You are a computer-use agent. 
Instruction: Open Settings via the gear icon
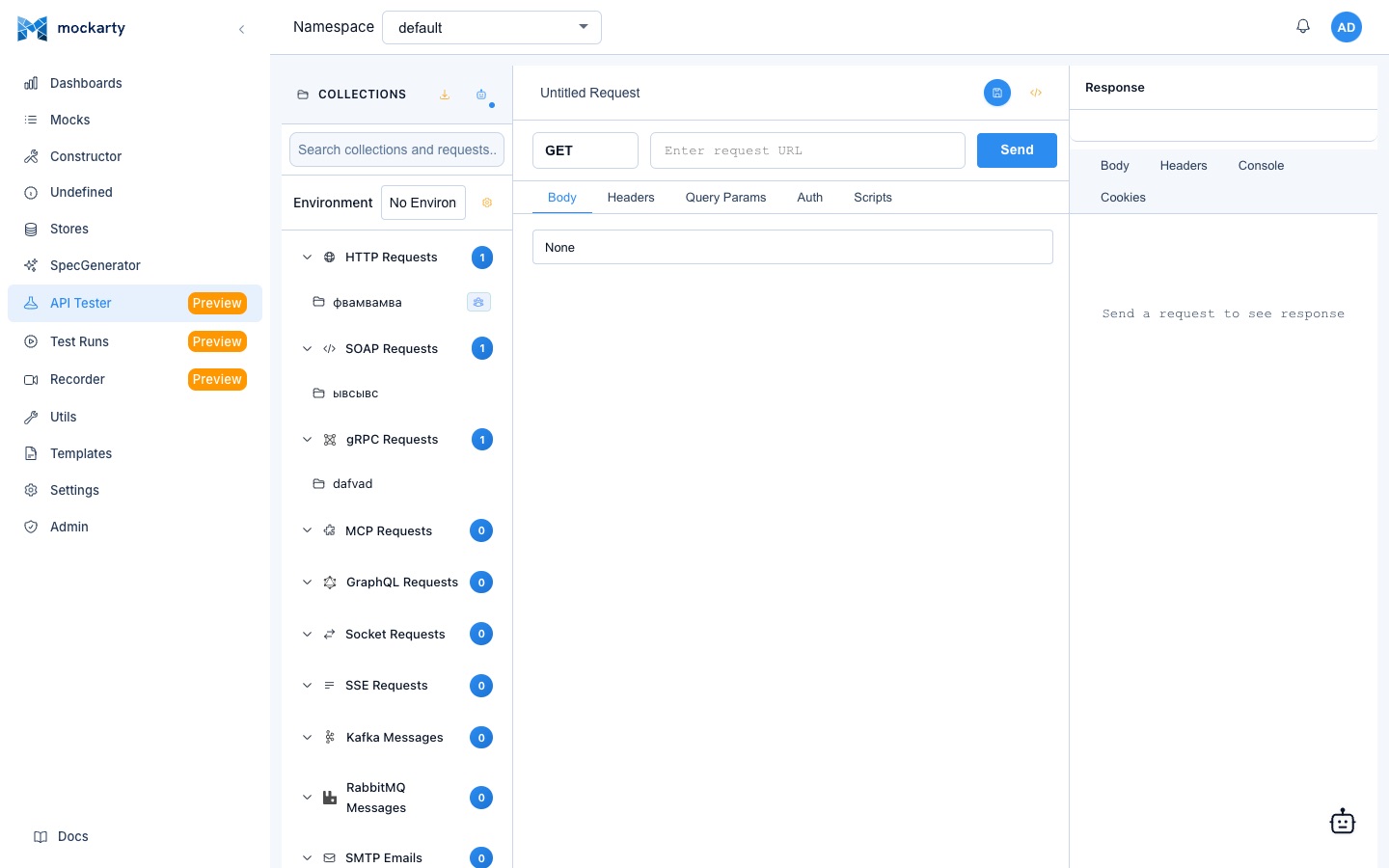(31, 490)
